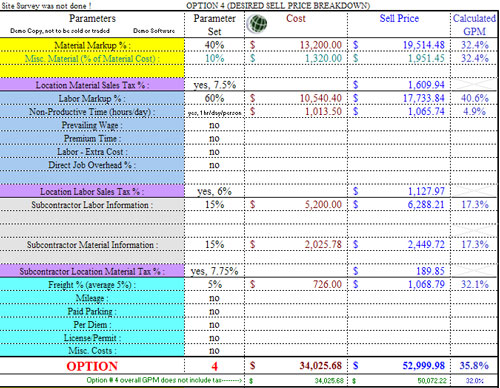Click material cost value 13,200.00
Image resolution: width=500 pixels, height=388 pixels.
(x=321, y=45)
